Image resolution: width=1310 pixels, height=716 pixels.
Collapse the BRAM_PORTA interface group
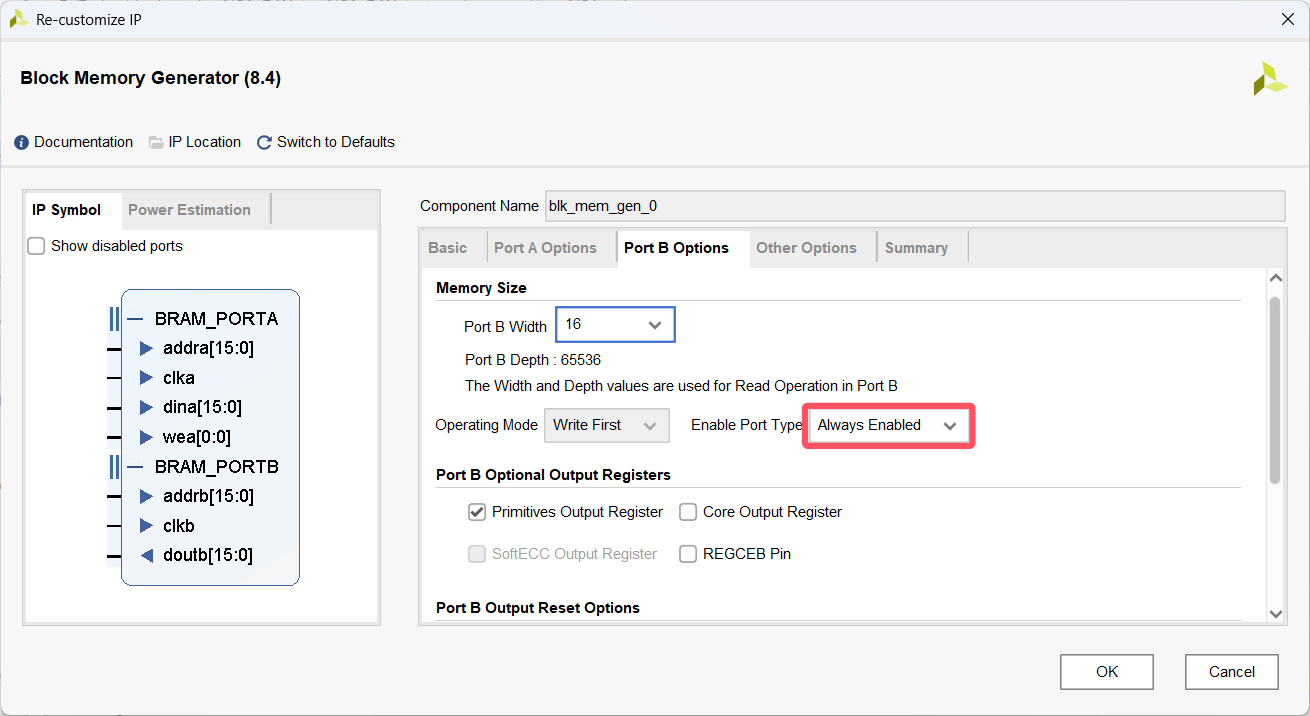point(135,319)
